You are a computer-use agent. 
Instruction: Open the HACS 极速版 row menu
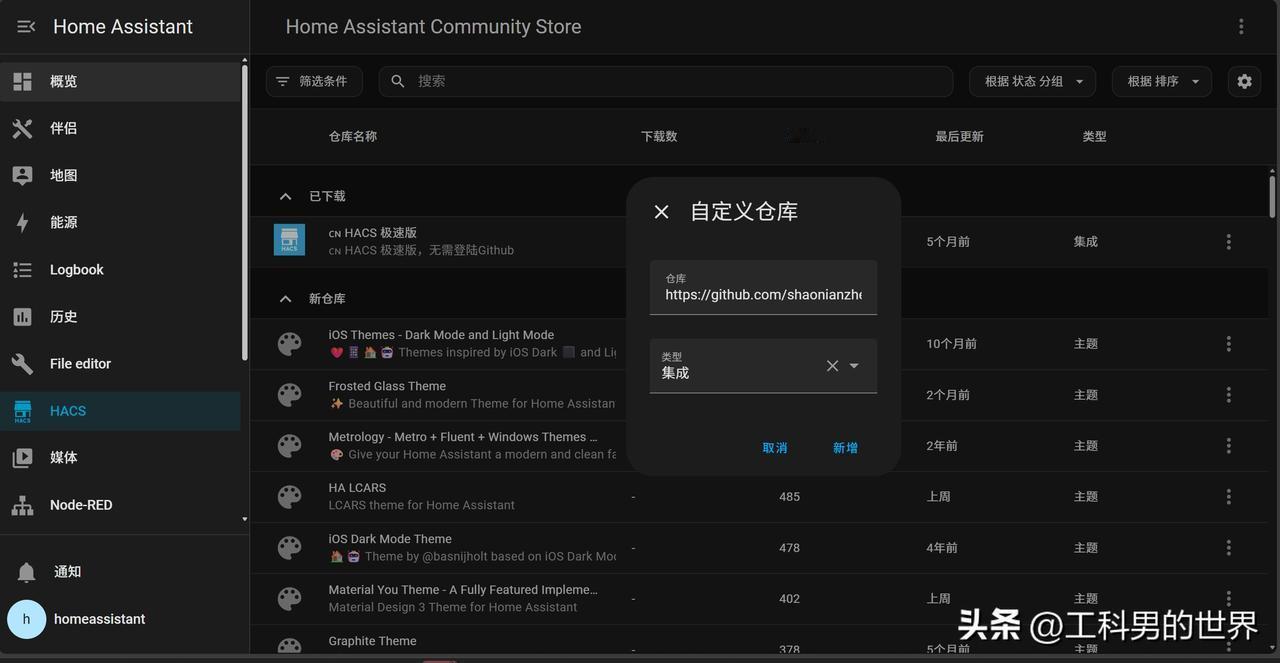click(1228, 242)
